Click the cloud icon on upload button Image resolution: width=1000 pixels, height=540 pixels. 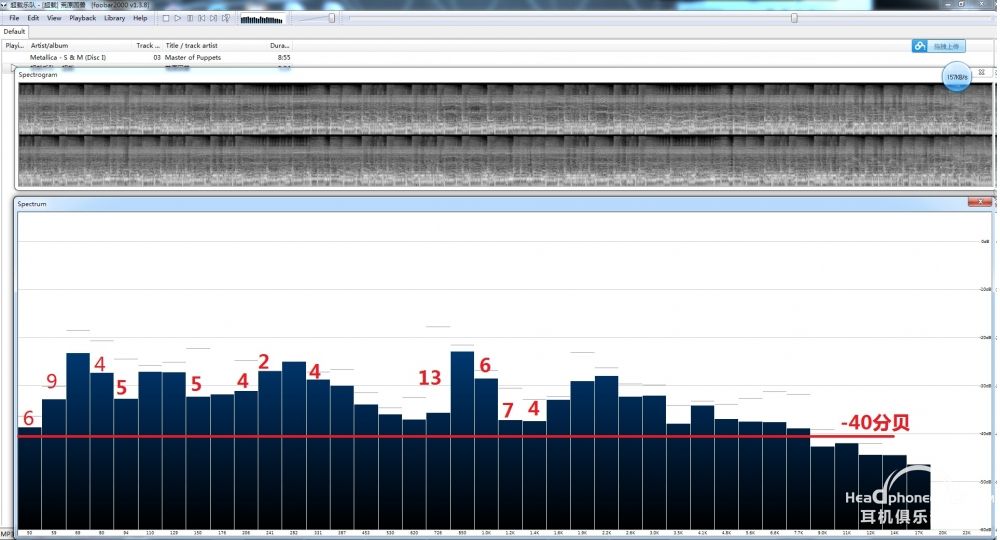(920, 46)
